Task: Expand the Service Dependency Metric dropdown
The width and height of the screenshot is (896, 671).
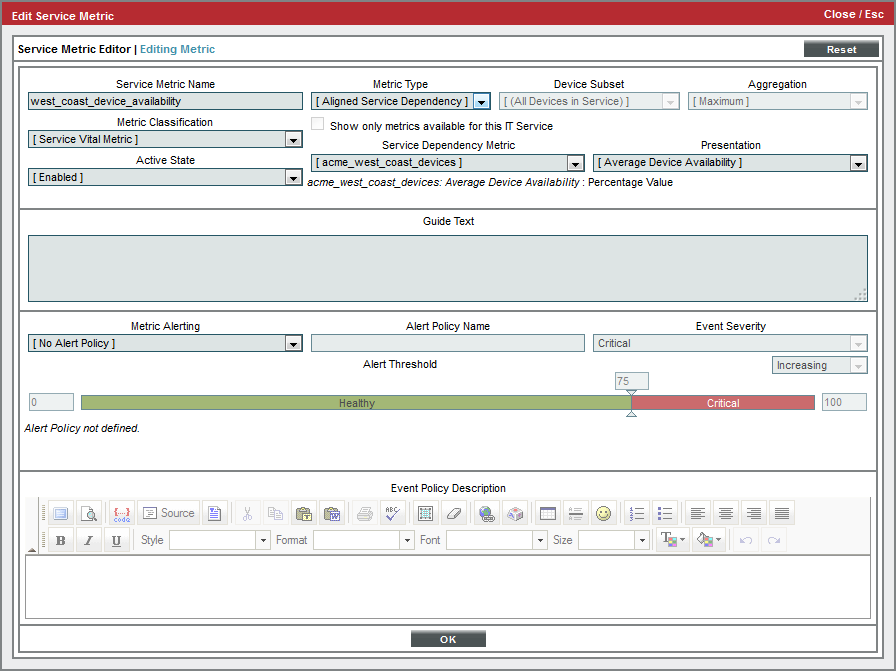Action: pos(574,163)
